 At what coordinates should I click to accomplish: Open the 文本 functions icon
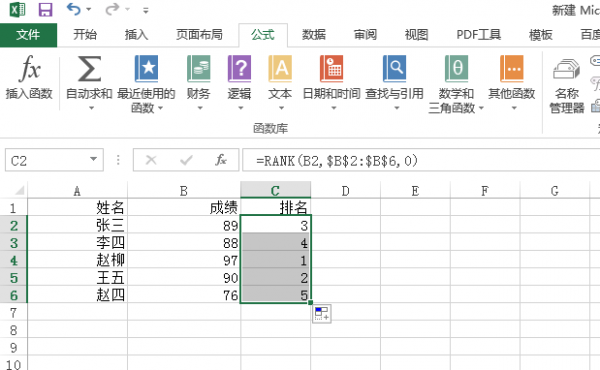point(280,68)
